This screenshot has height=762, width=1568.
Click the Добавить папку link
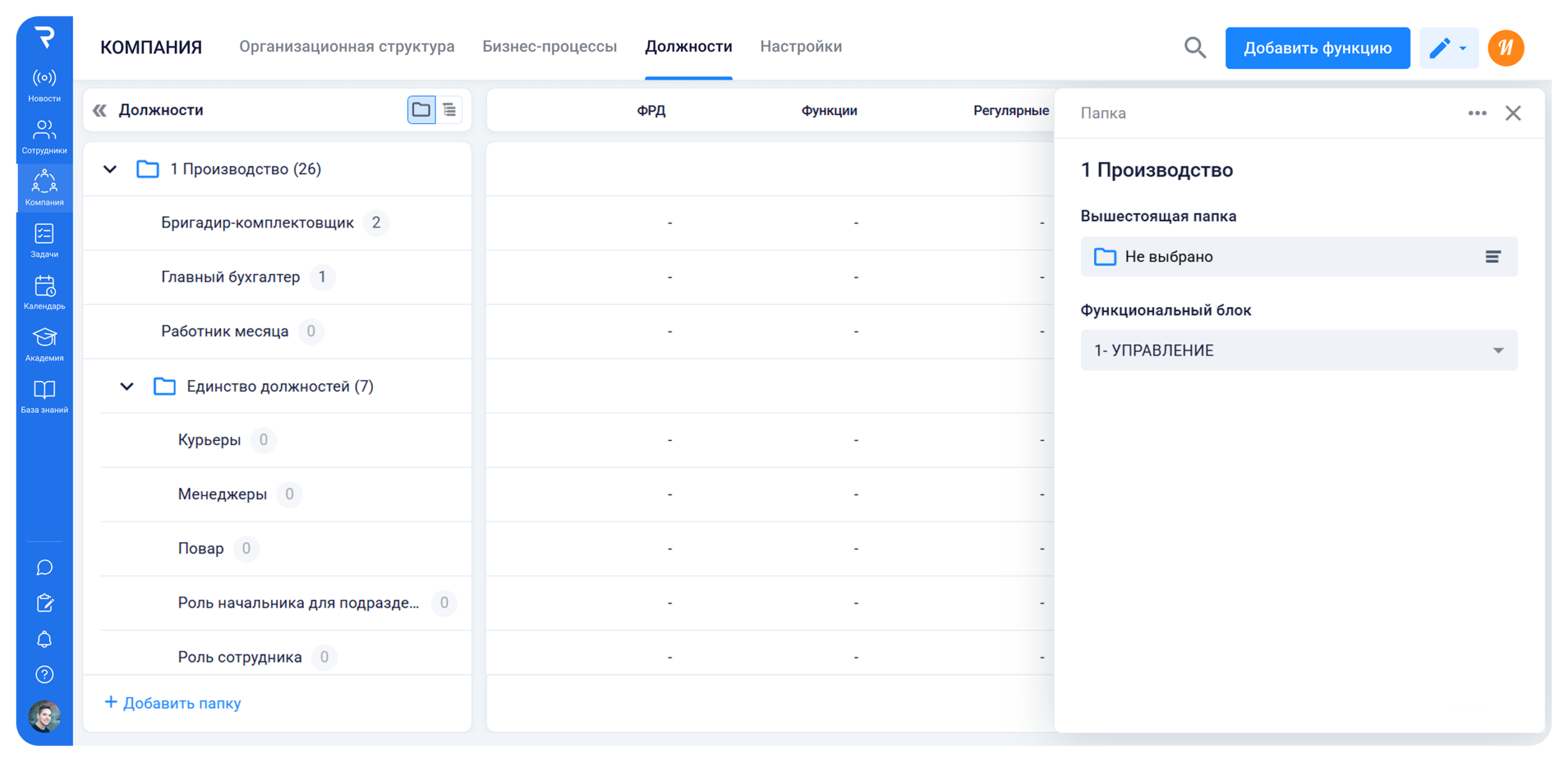click(x=173, y=703)
